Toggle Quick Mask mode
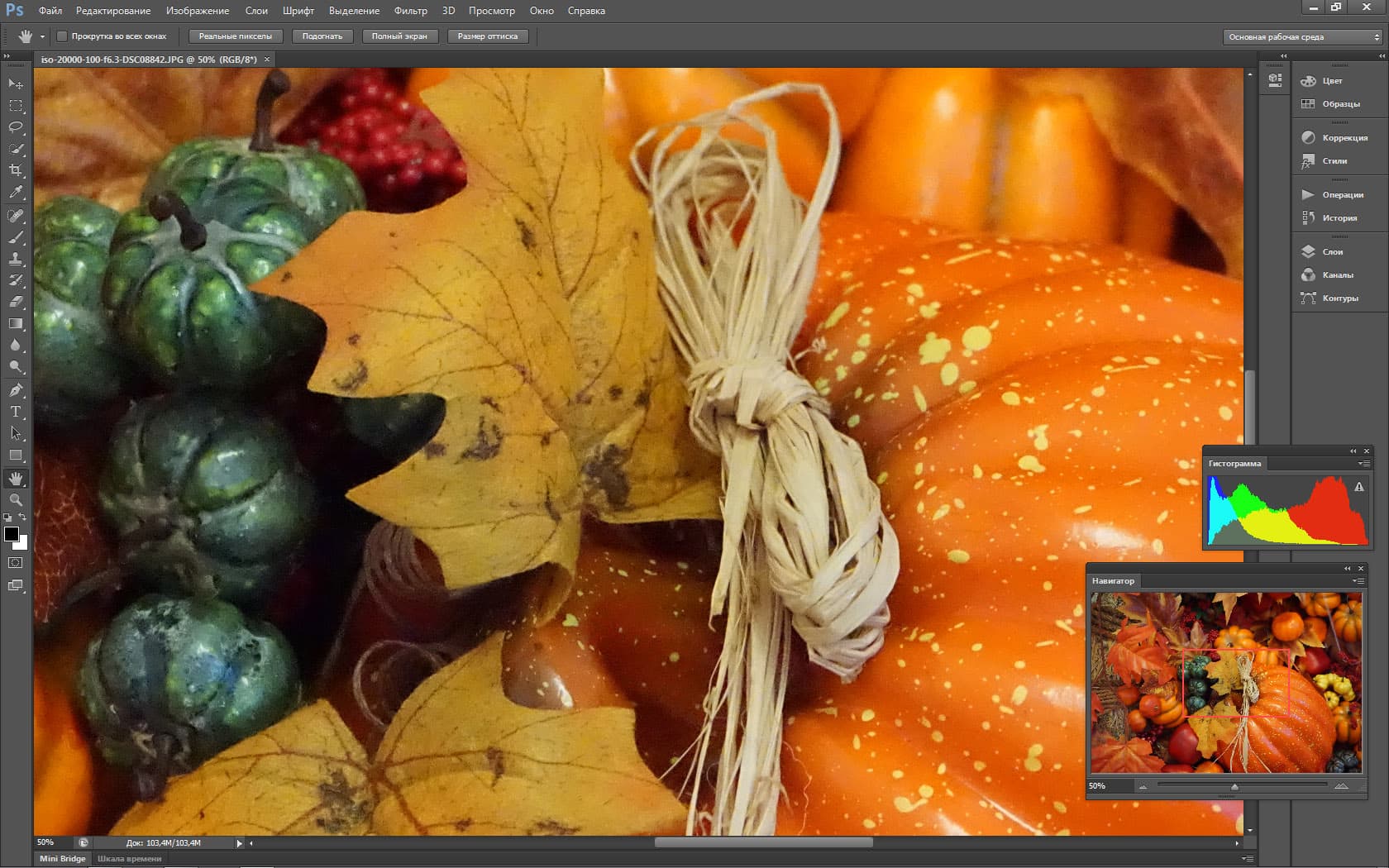Image resolution: width=1389 pixels, height=868 pixels. [x=16, y=563]
